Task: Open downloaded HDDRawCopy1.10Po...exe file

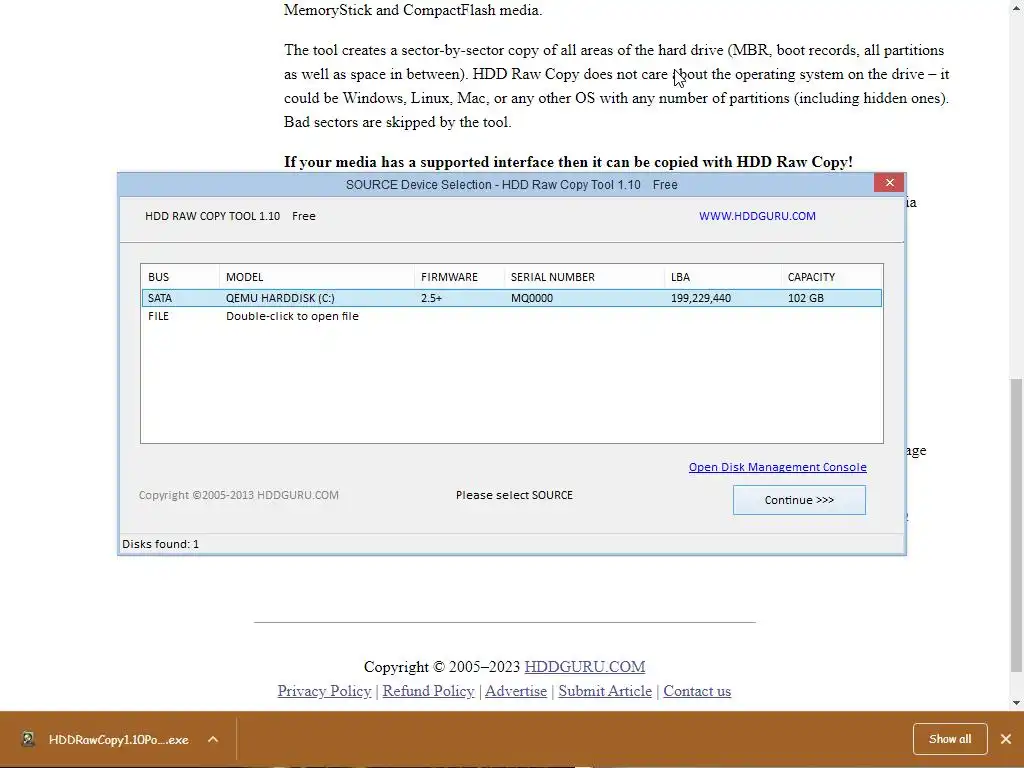Action: point(118,739)
